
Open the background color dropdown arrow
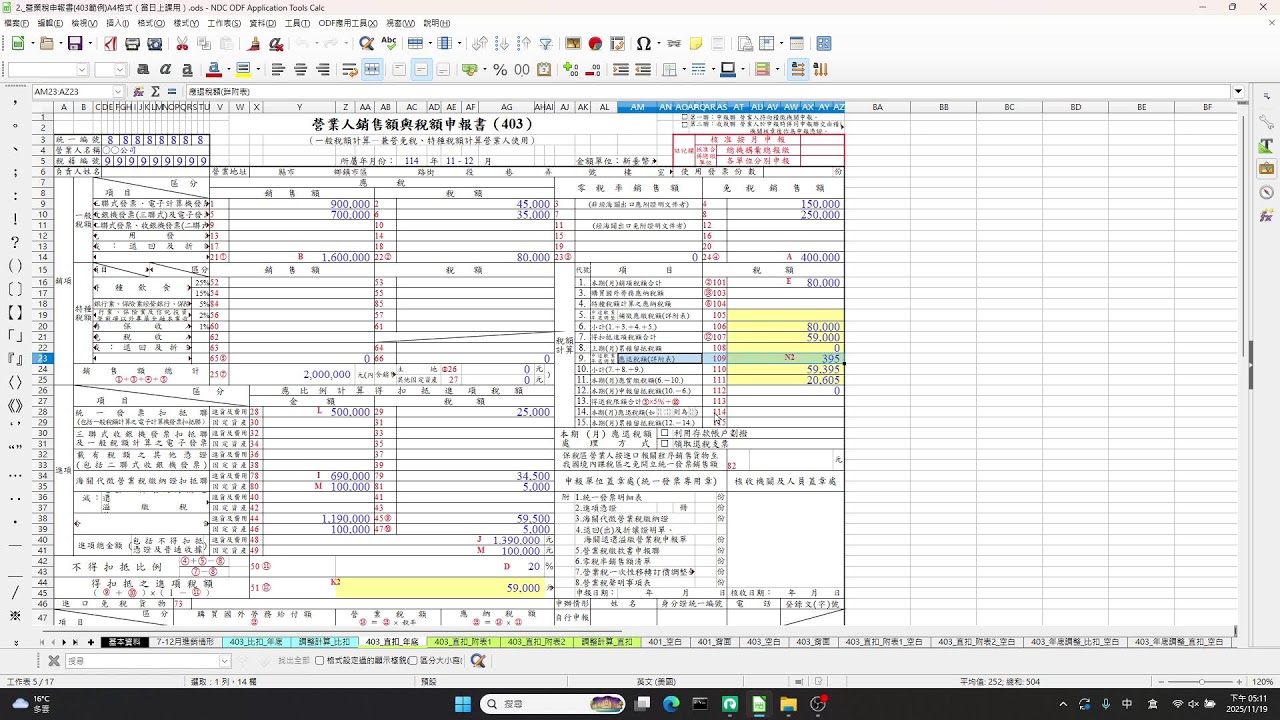(256, 70)
